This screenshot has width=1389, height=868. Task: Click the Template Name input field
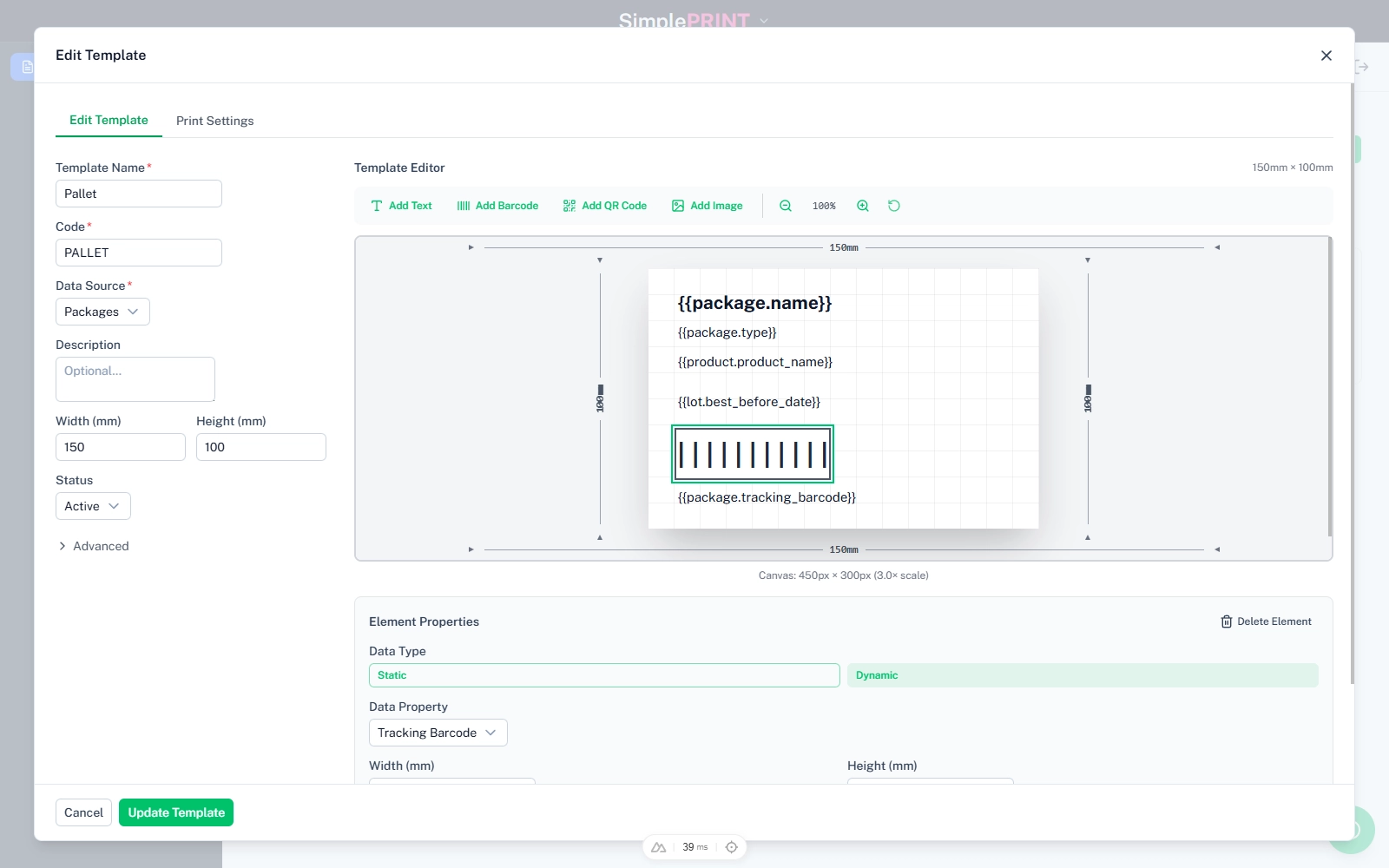139,194
